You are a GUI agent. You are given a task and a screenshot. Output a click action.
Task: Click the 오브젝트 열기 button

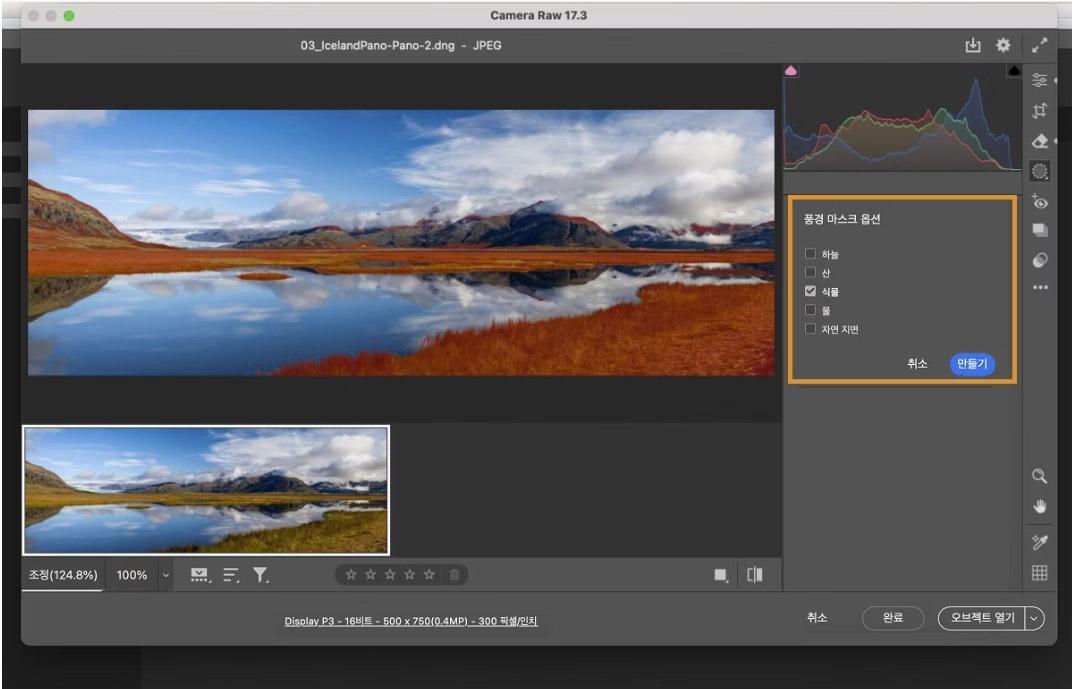point(982,618)
